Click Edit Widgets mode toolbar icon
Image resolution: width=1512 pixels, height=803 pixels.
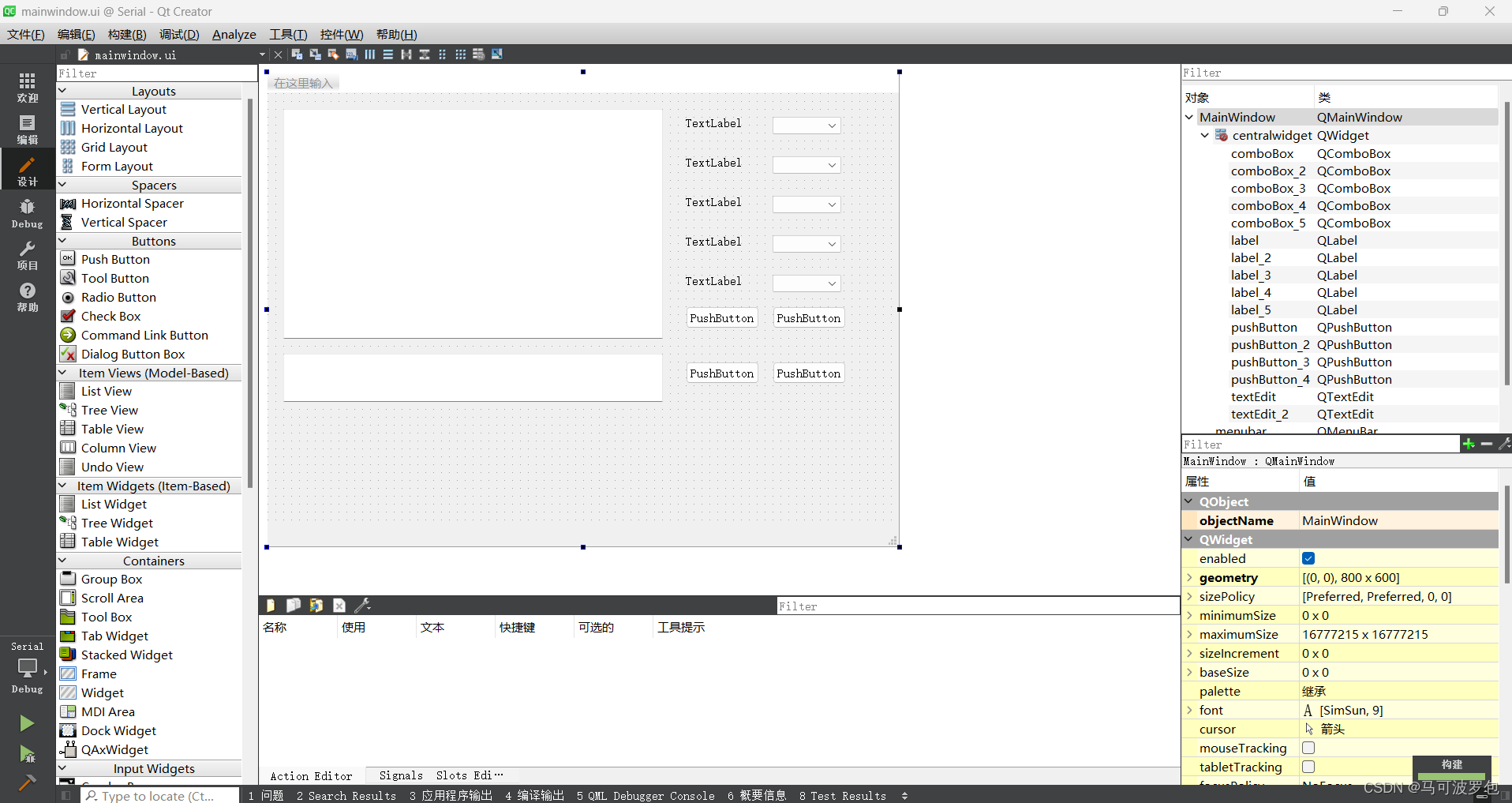click(x=297, y=54)
